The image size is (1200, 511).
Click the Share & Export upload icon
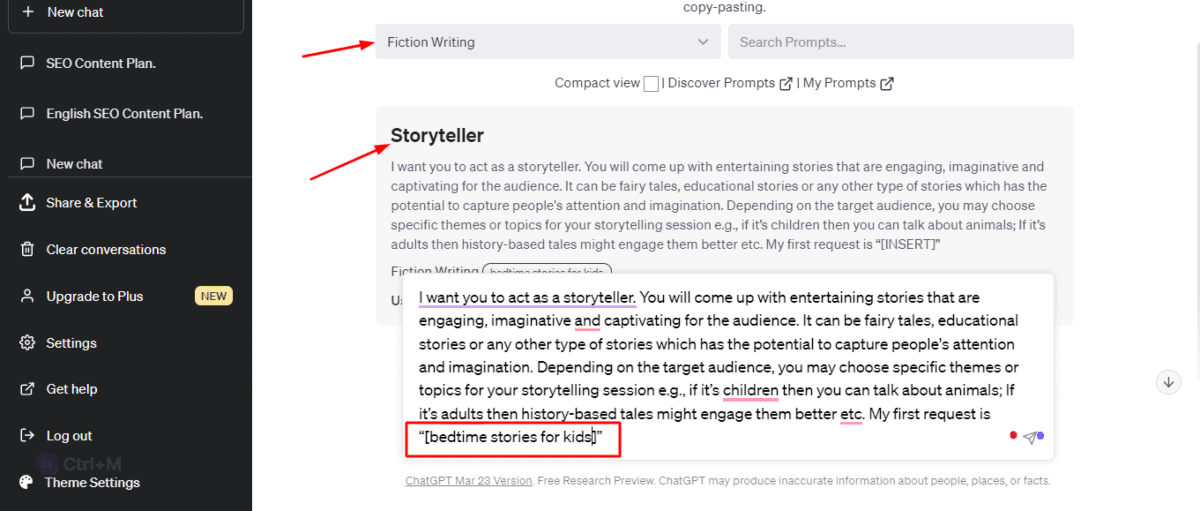(x=28, y=202)
